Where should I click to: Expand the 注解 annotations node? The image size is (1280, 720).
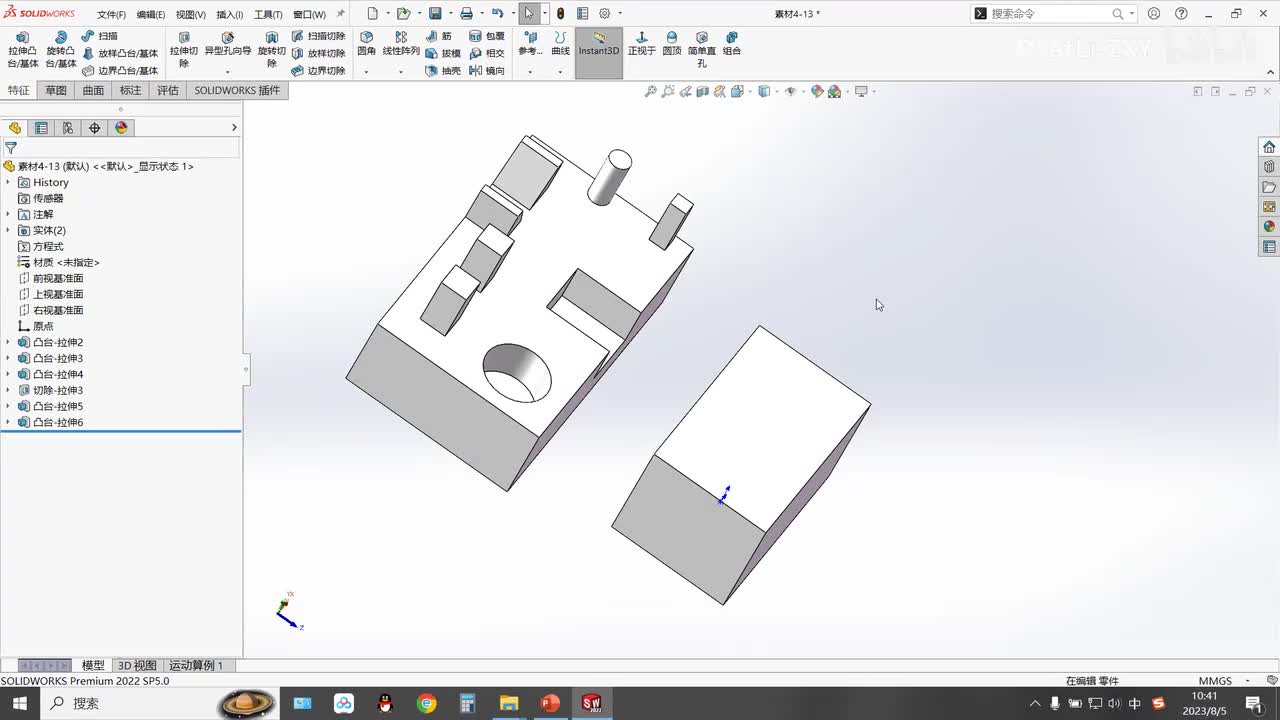coord(8,214)
